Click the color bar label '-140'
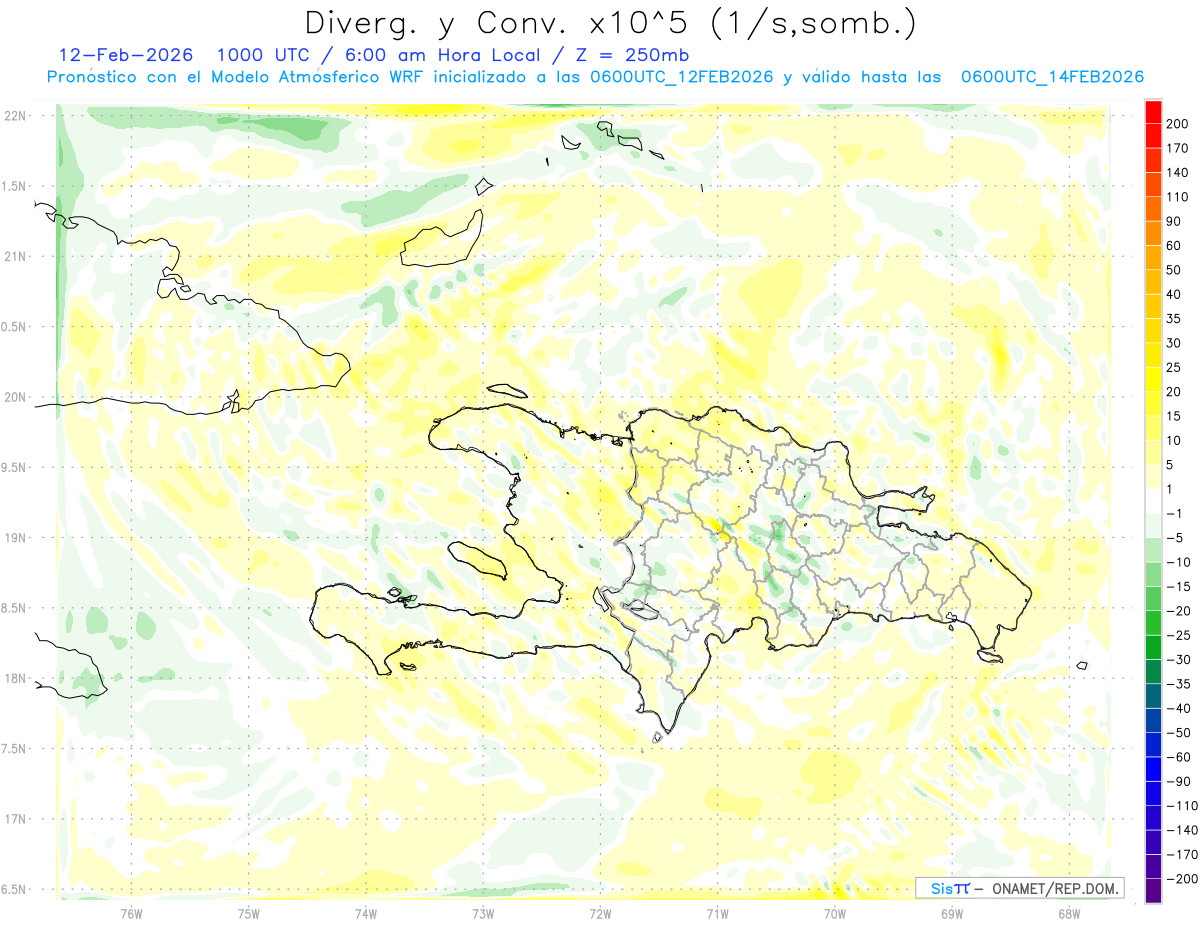Viewport: 1200px width, 927px height. 1182,830
